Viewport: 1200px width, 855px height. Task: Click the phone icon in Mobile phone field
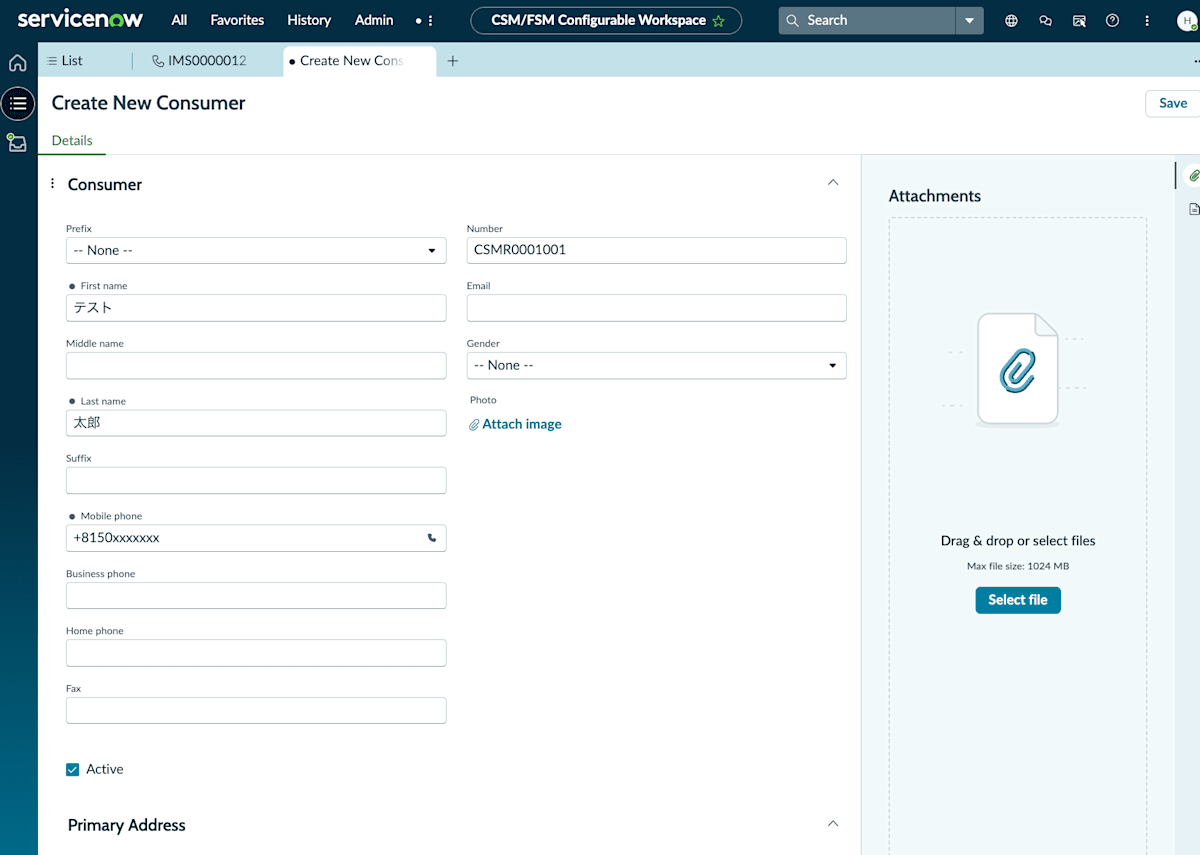432,538
